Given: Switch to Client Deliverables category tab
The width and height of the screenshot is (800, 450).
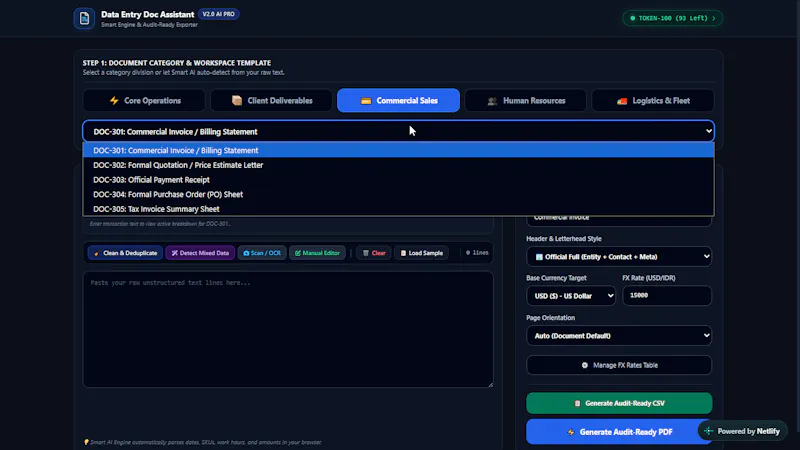Looking at the screenshot, I should coord(271,101).
